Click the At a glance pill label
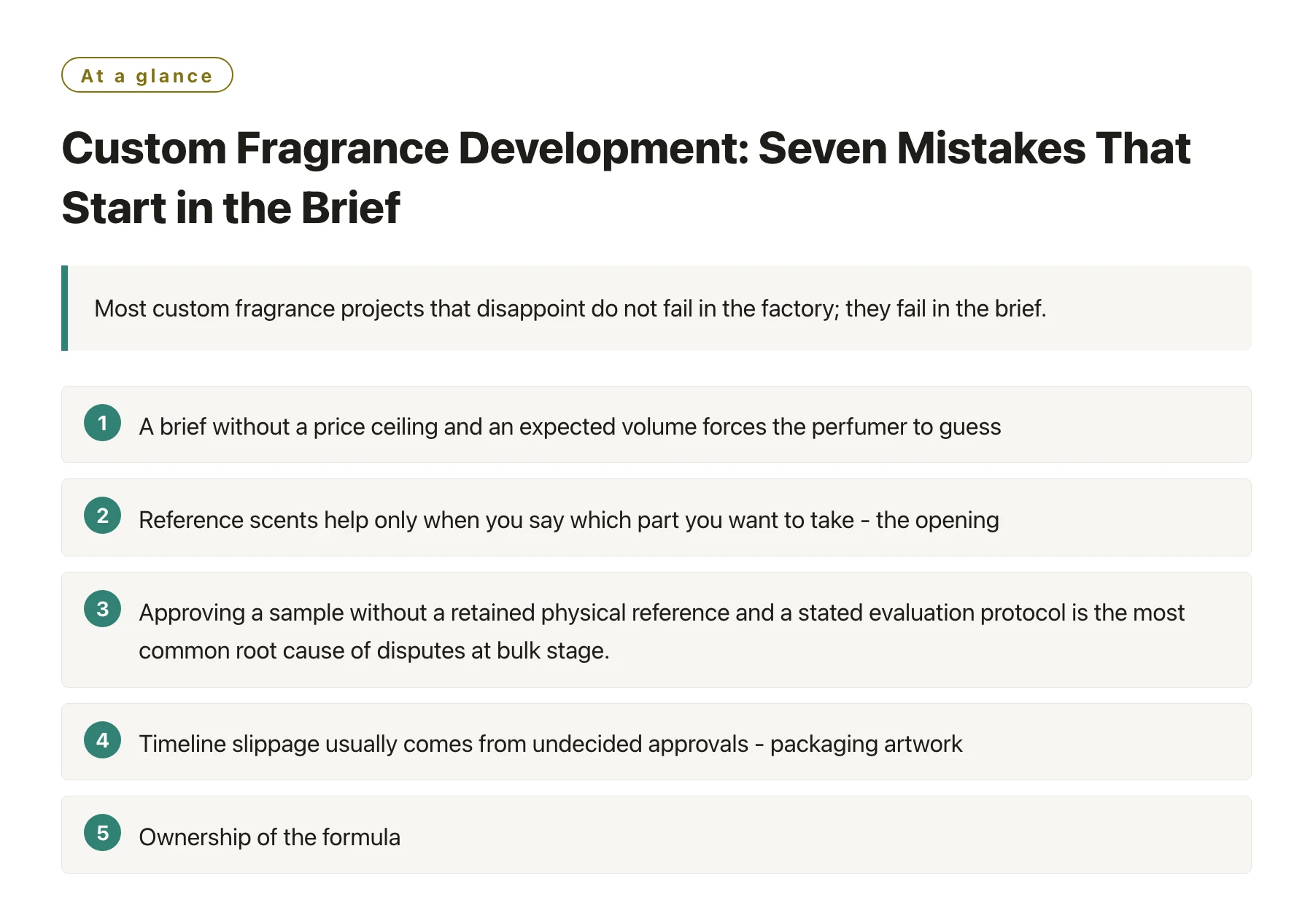 point(147,75)
